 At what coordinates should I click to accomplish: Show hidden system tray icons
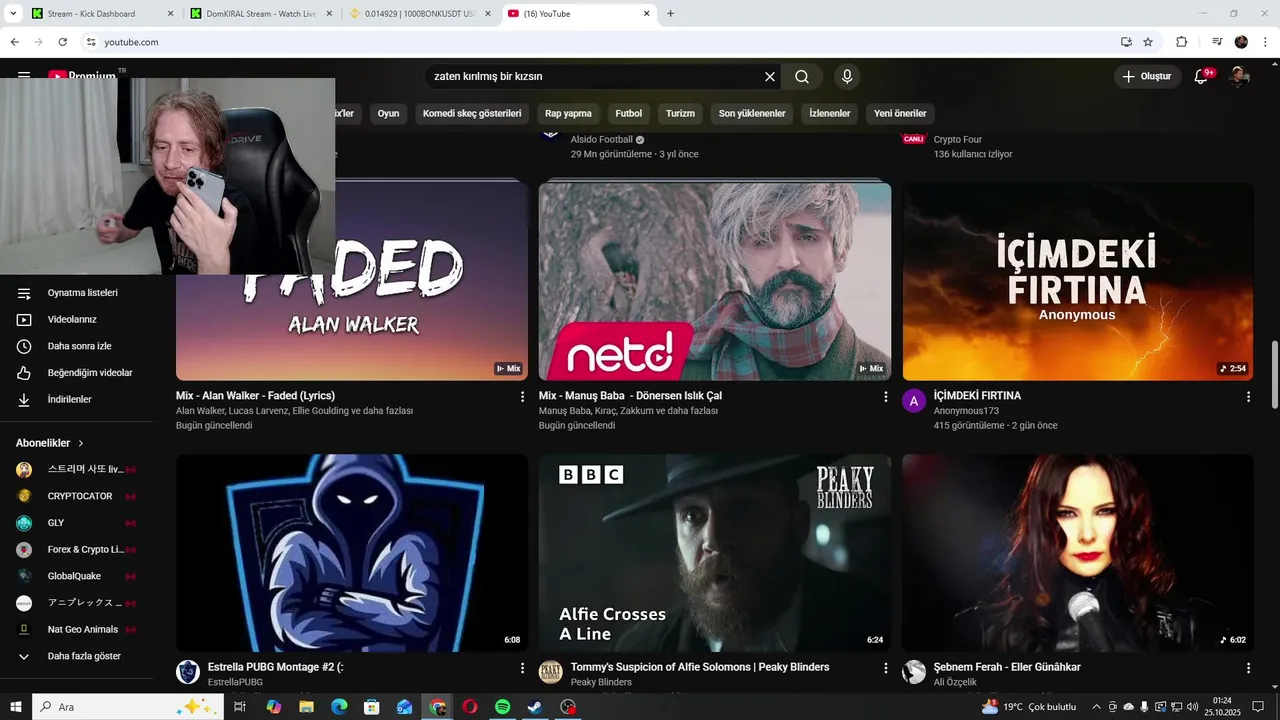click(1096, 707)
